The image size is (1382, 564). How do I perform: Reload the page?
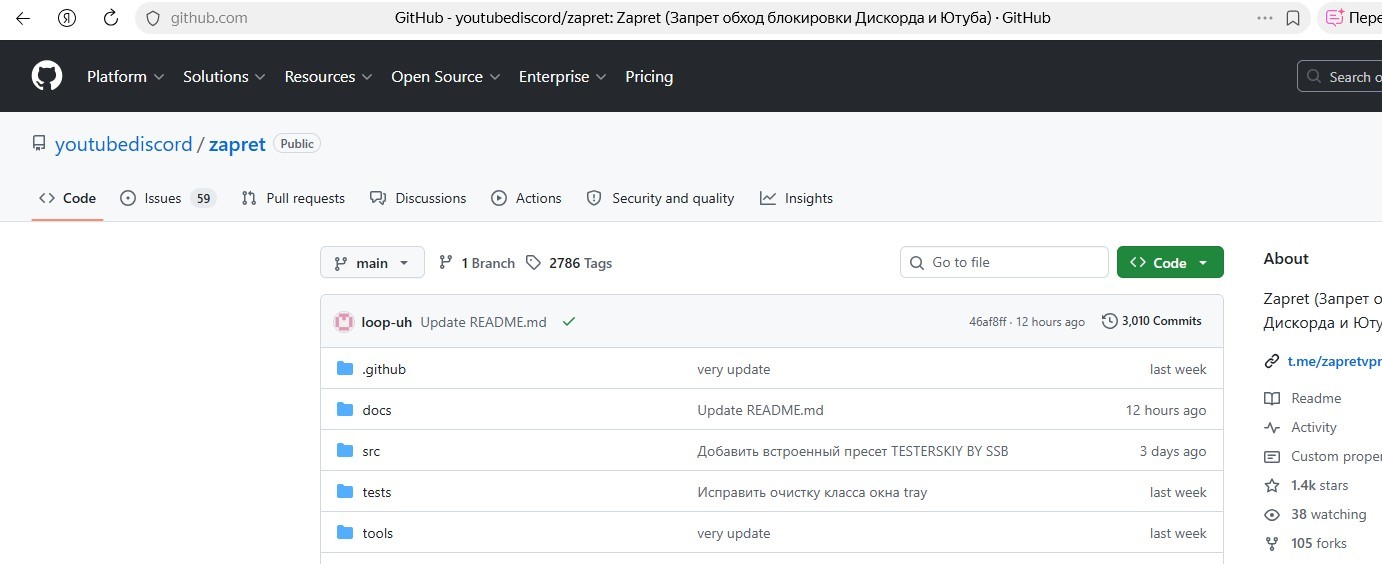111,18
